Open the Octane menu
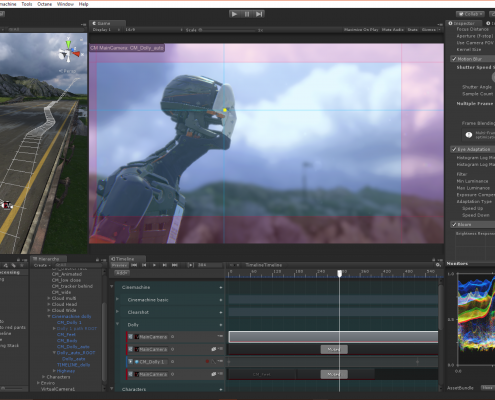Image resolution: width=495 pixels, height=400 pixels. [x=44, y=4]
